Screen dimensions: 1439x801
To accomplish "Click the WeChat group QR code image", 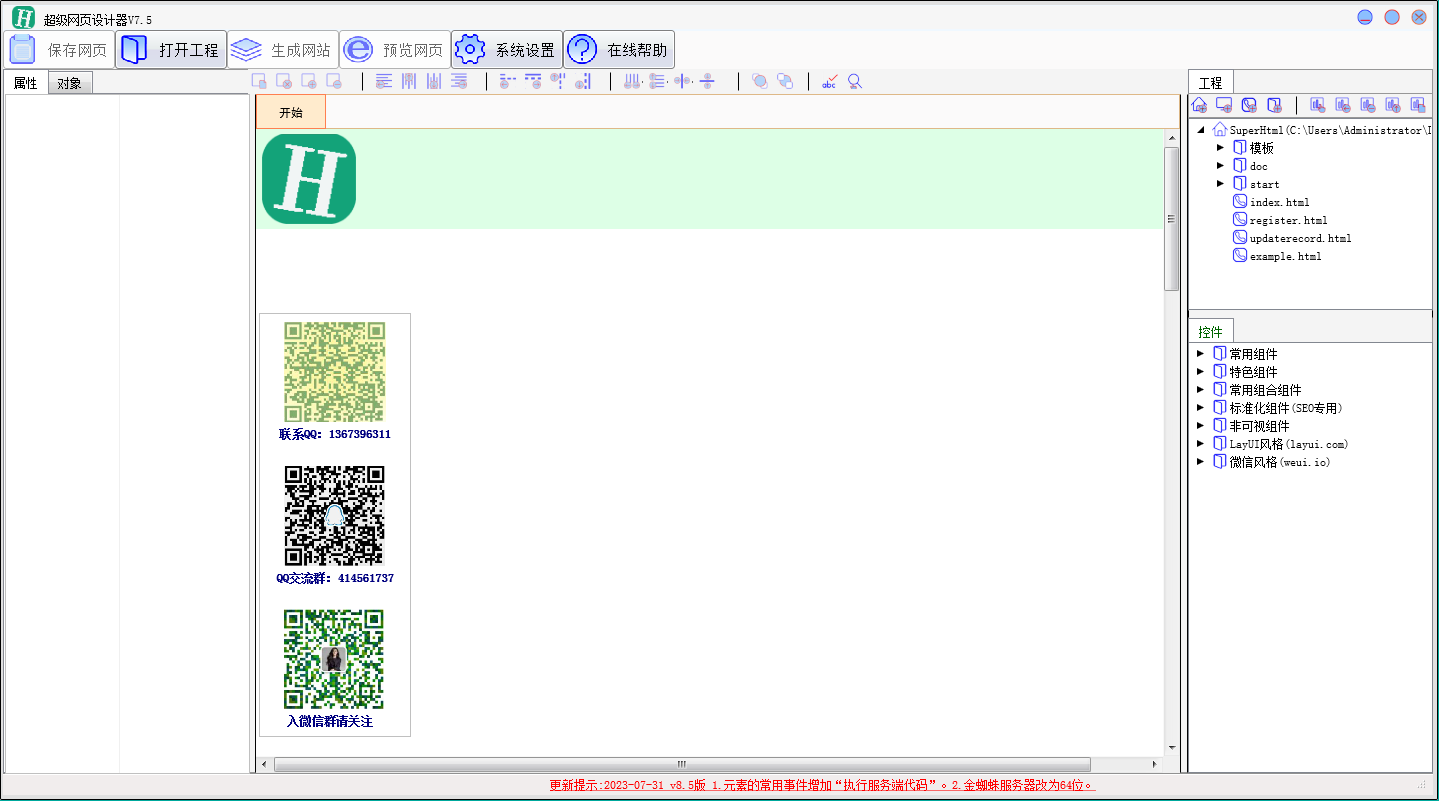I will click(x=334, y=660).
